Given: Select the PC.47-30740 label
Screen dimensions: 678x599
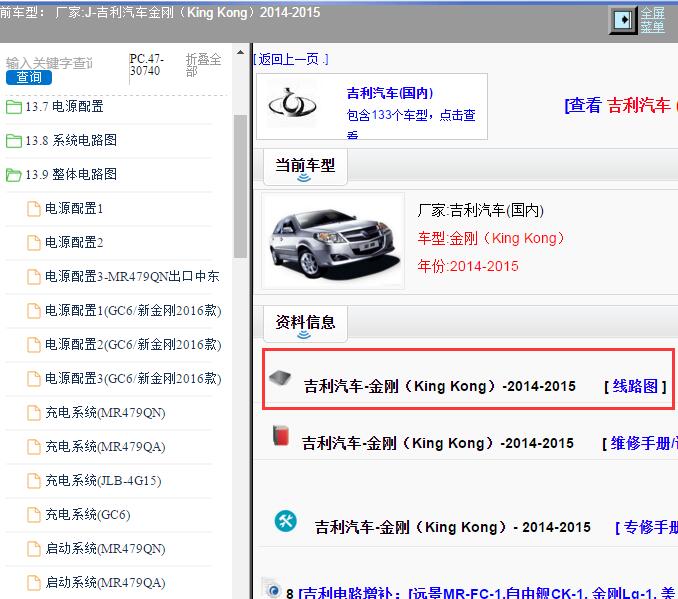Looking at the screenshot, I should click(x=147, y=64).
